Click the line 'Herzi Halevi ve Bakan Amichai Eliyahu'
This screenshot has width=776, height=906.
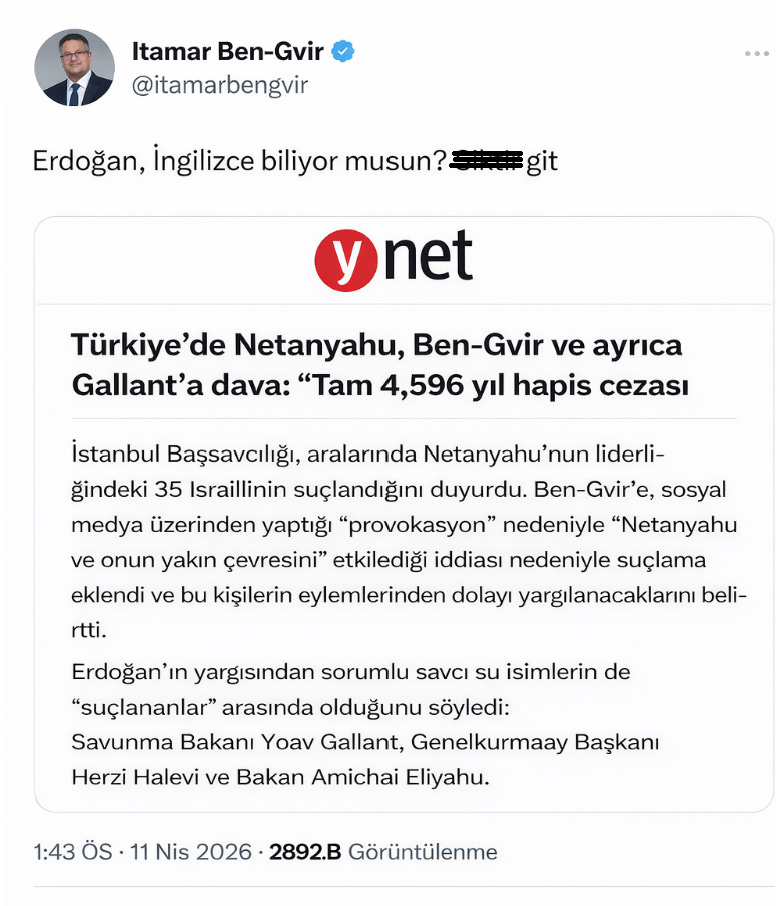(x=280, y=777)
